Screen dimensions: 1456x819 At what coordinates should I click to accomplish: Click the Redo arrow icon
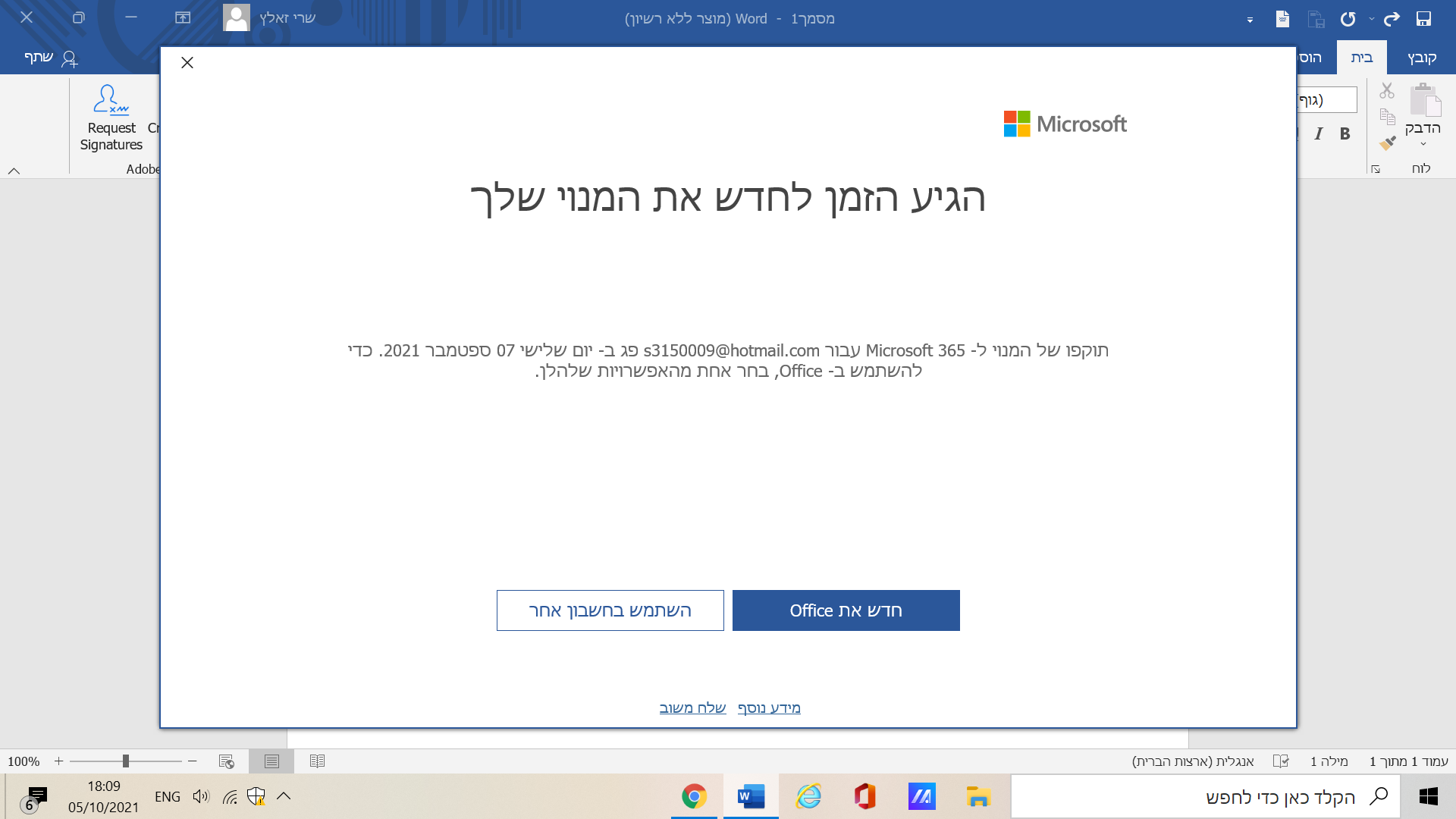click(x=1392, y=19)
